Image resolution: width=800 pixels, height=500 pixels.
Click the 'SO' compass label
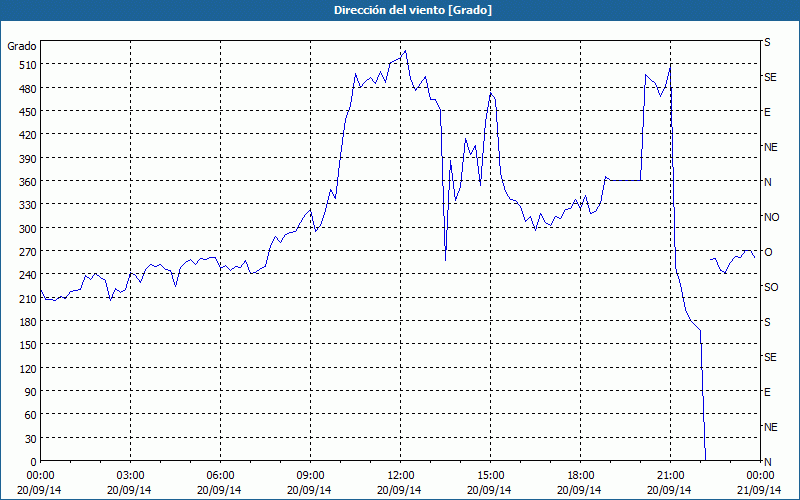click(771, 287)
